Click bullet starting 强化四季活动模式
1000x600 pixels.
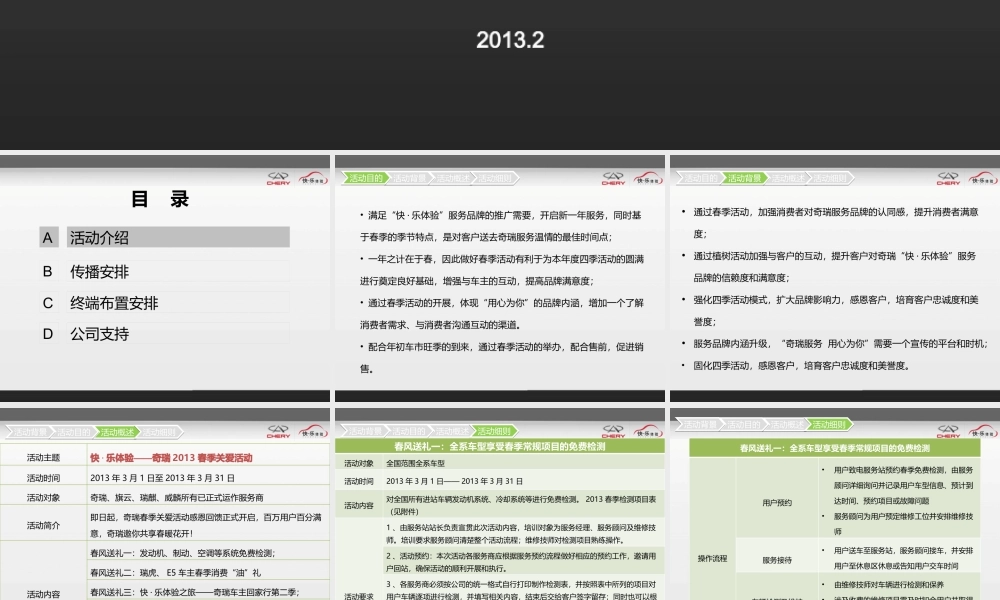pyautogui.click(x=829, y=311)
